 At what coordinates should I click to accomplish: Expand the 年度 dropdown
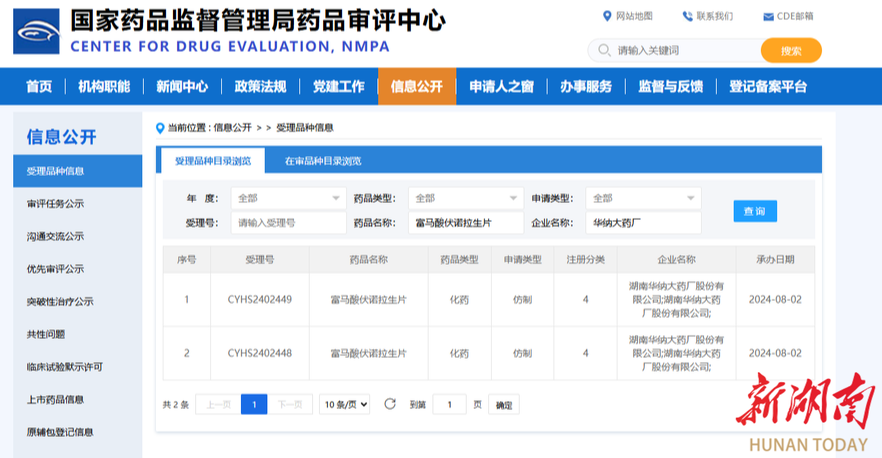coord(288,198)
